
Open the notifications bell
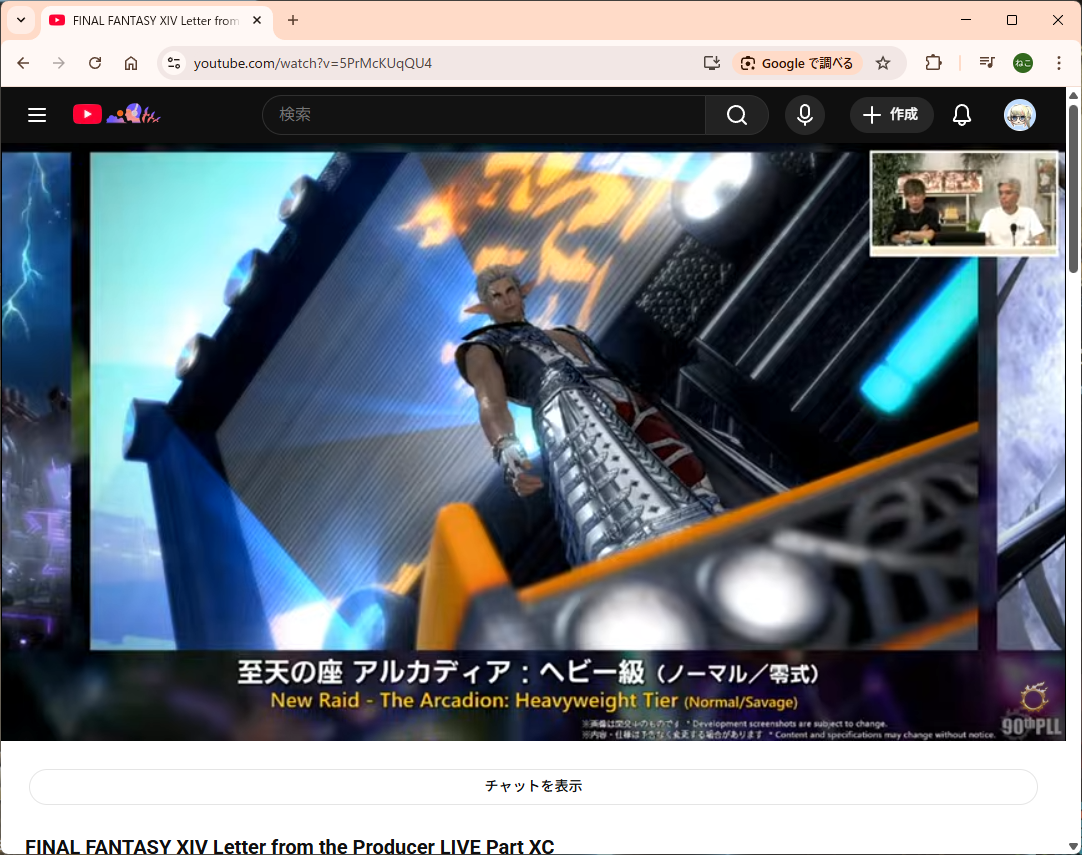point(961,115)
